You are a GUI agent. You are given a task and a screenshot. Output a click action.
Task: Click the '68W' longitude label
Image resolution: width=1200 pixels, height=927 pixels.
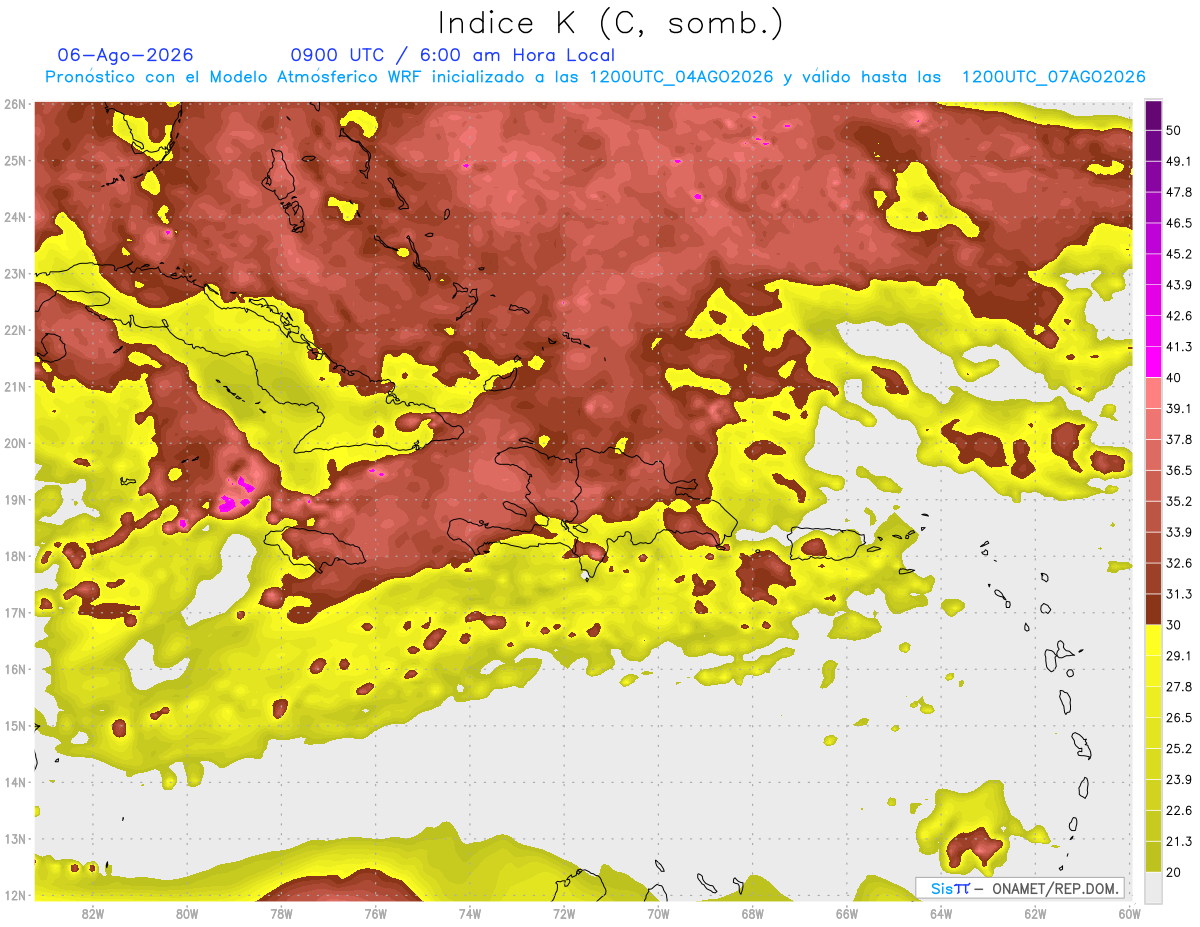point(752,914)
